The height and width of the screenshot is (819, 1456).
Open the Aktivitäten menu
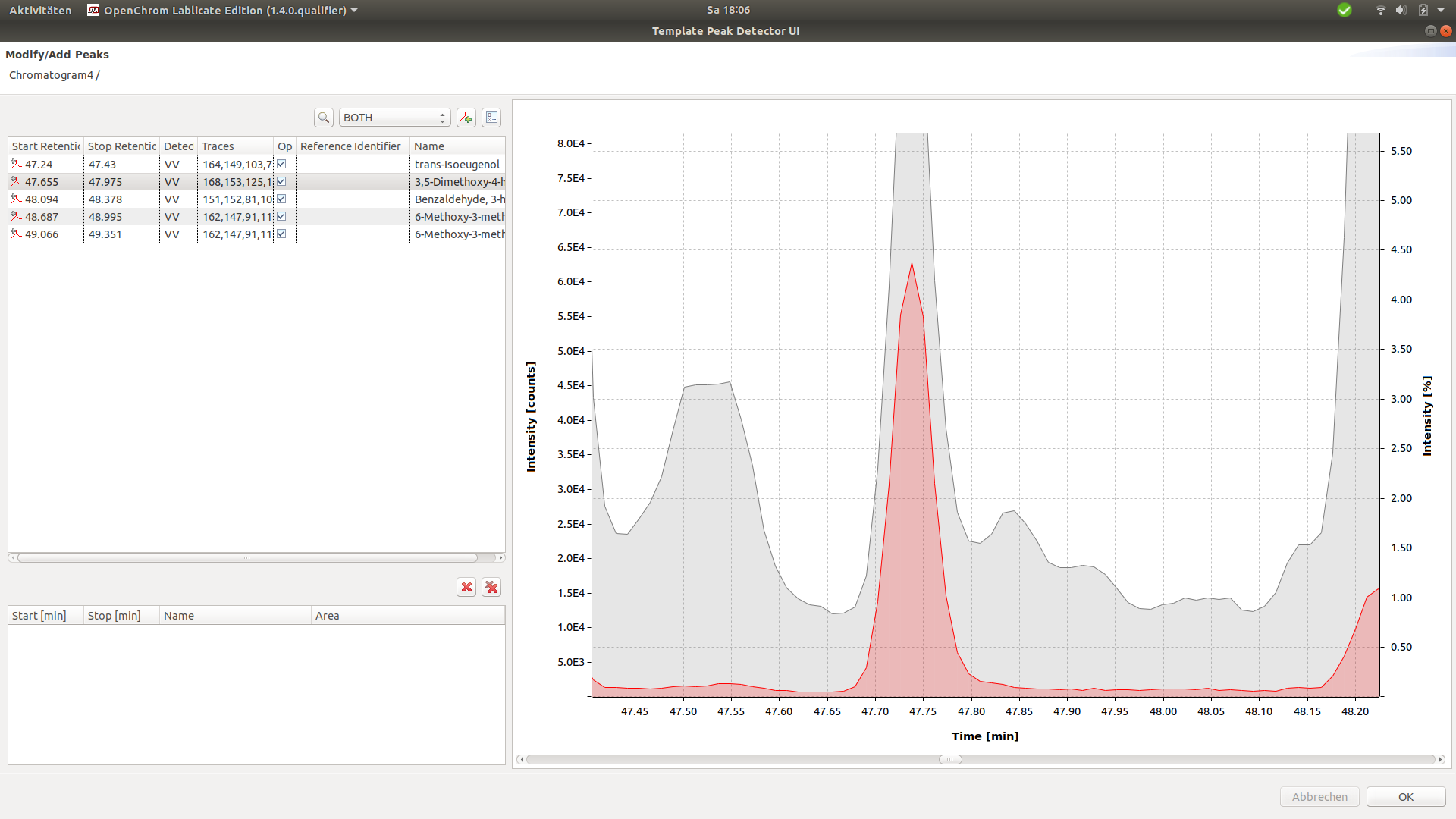coord(40,10)
